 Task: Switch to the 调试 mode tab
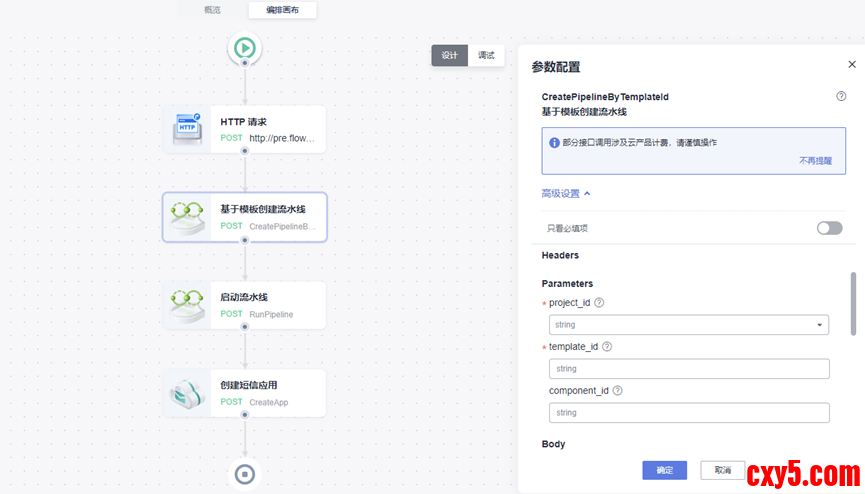tap(486, 56)
